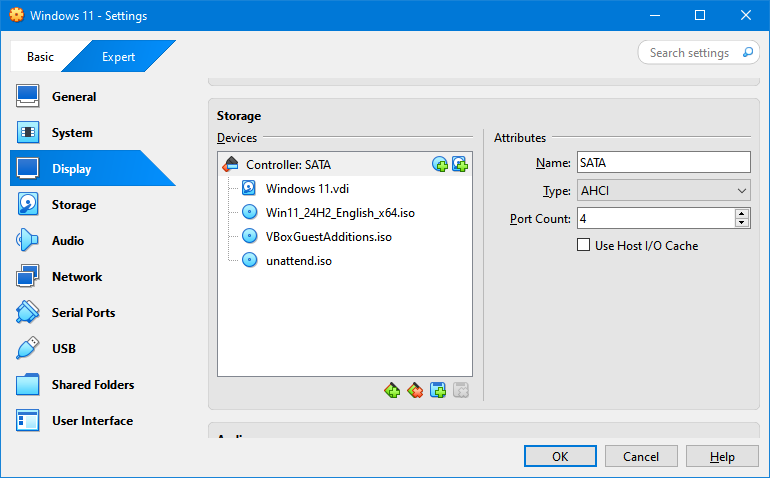Switch to the Basic tab
770x478 pixels.
[40, 56]
